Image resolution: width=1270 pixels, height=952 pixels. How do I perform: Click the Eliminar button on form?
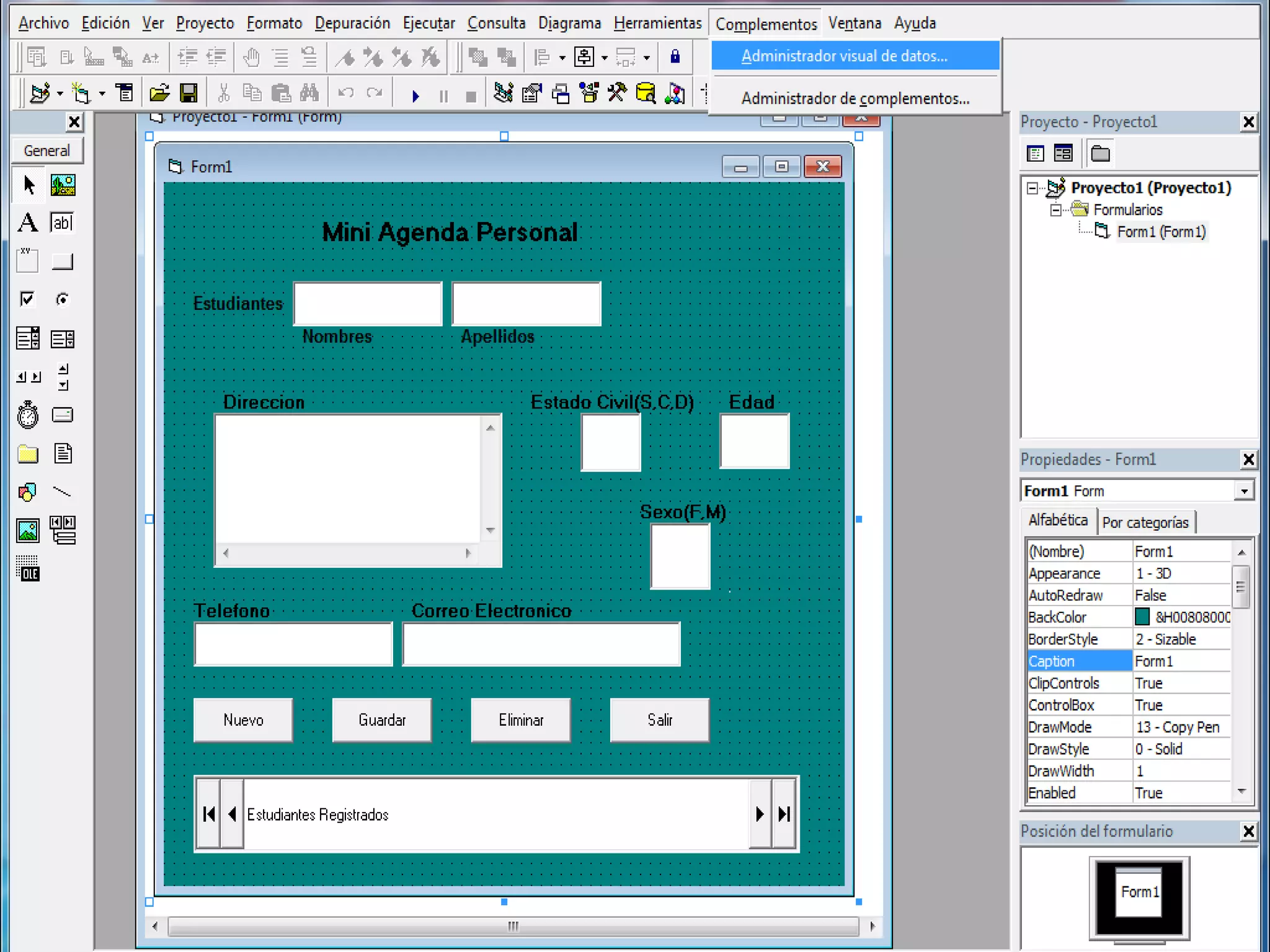click(x=521, y=720)
